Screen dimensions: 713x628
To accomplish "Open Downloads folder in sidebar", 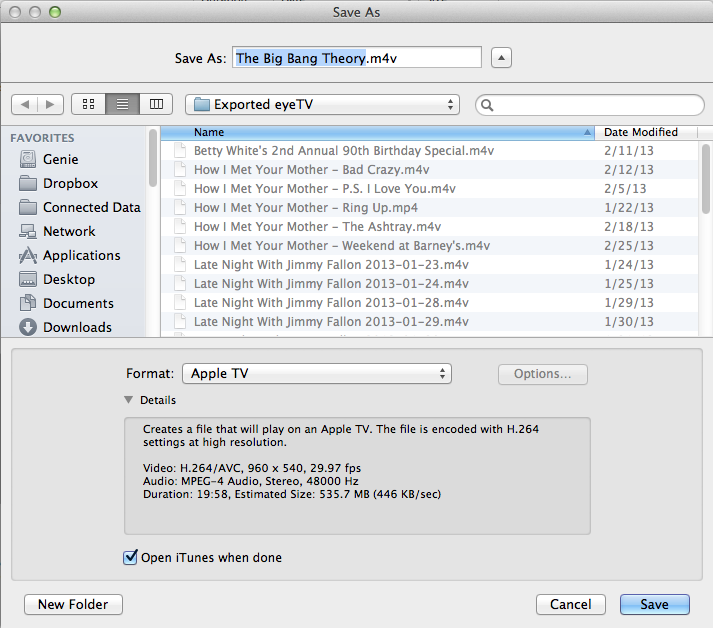I will pyautogui.click(x=77, y=327).
